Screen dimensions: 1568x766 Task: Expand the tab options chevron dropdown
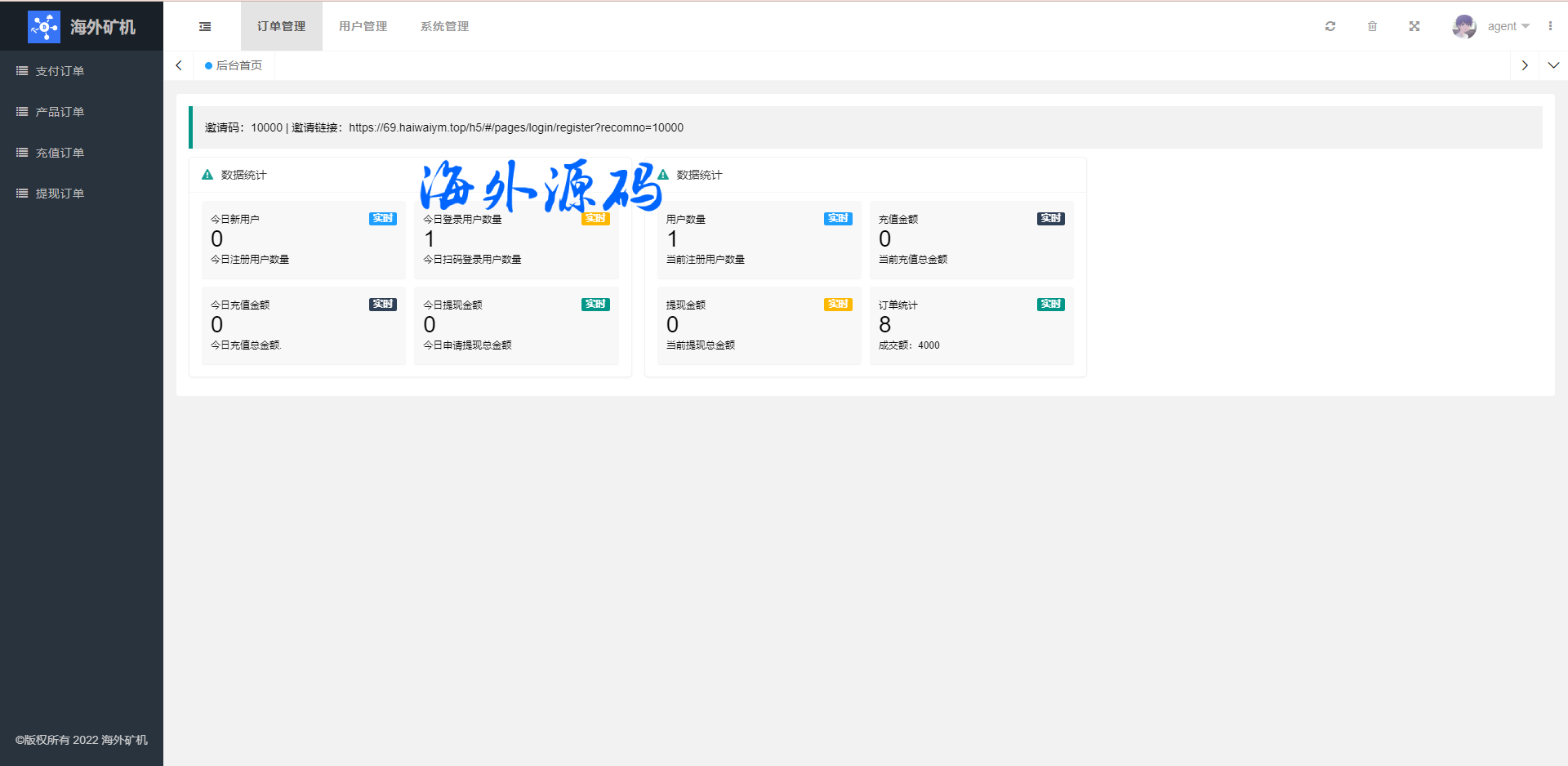point(1553,65)
